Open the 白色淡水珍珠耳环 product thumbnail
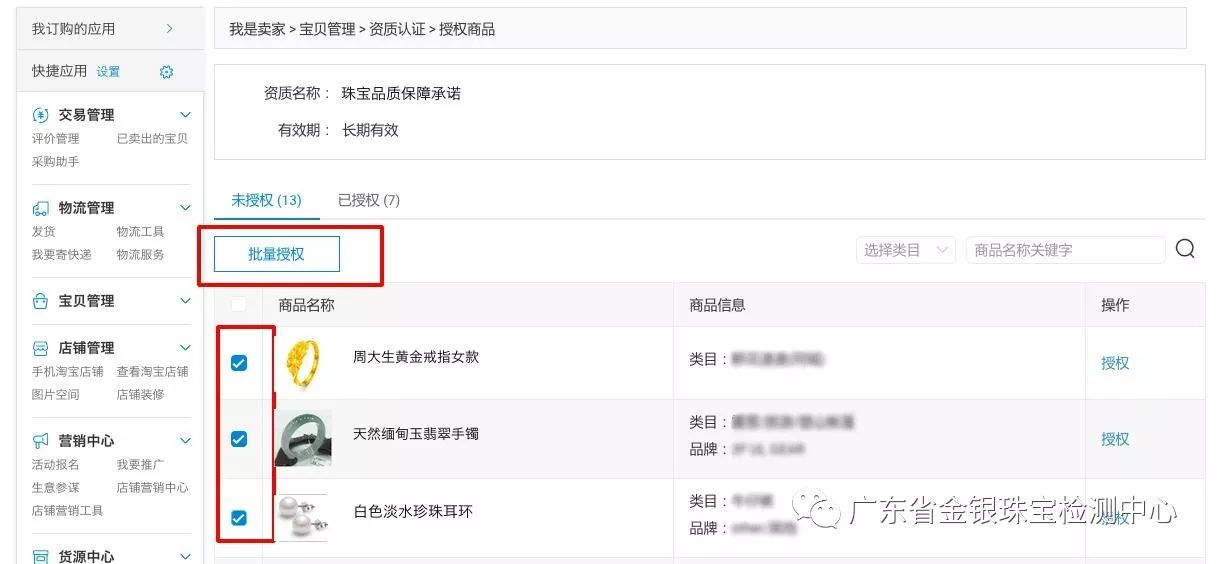Viewport: 1217px width, 564px height. coord(302,517)
